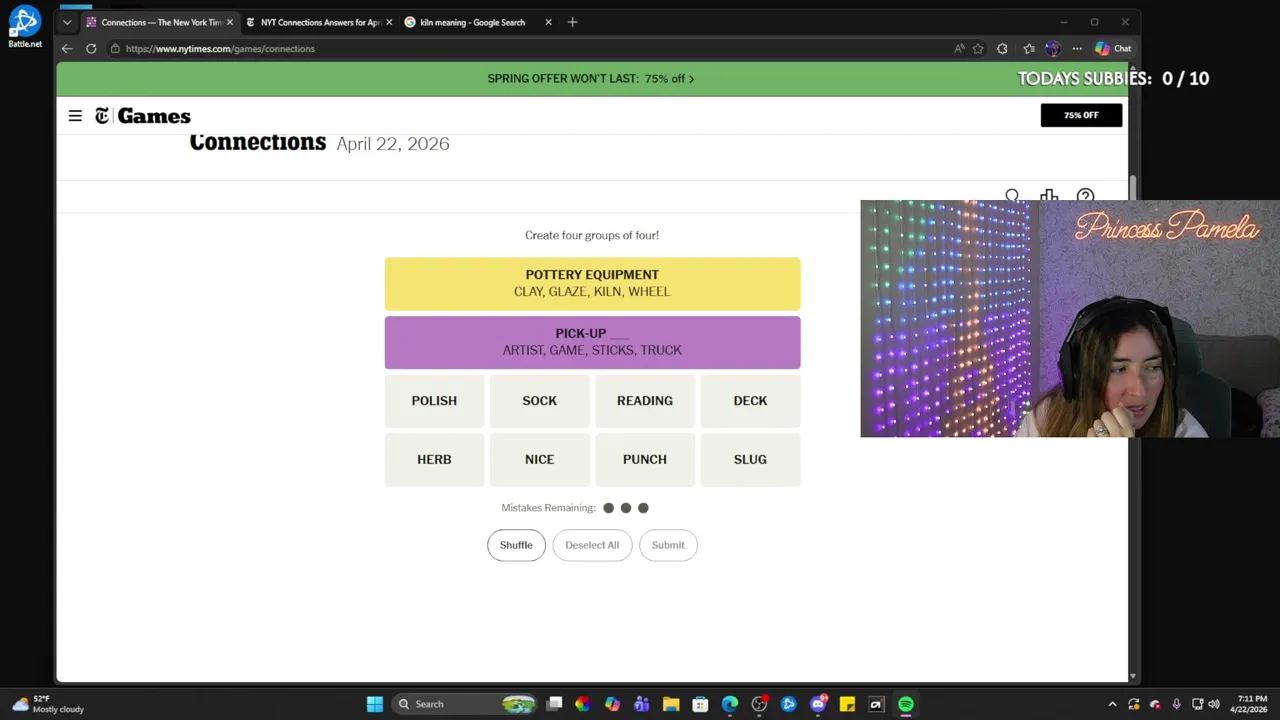The image size is (1280, 720).
Task: Open Copilot Chat in the browser toolbar
Action: click(1113, 48)
